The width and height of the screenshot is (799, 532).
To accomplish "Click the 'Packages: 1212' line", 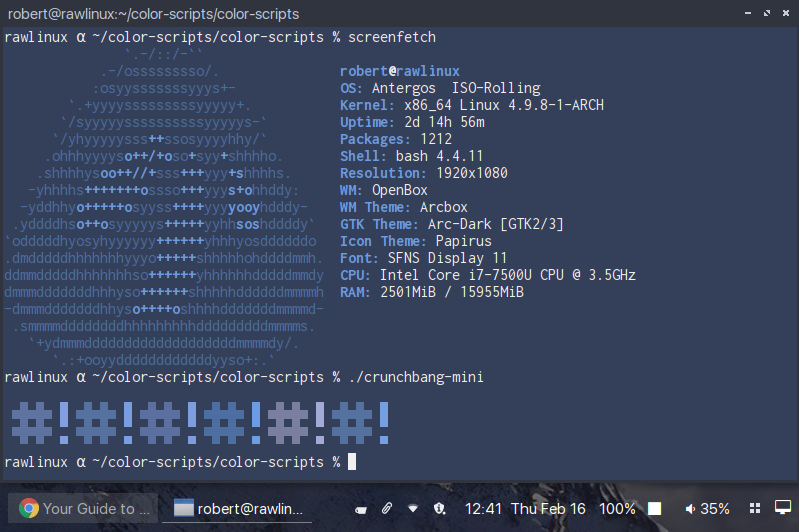I will click(396, 139).
